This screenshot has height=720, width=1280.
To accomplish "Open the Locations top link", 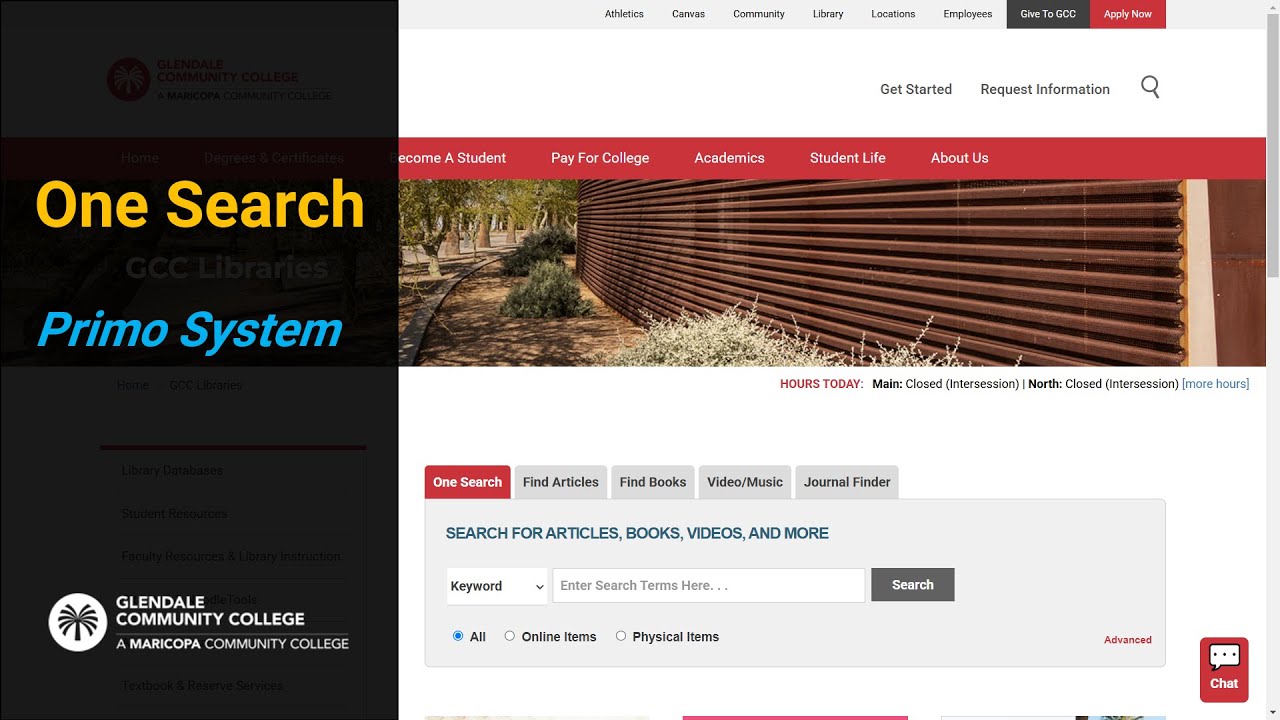I will point(893,14).
